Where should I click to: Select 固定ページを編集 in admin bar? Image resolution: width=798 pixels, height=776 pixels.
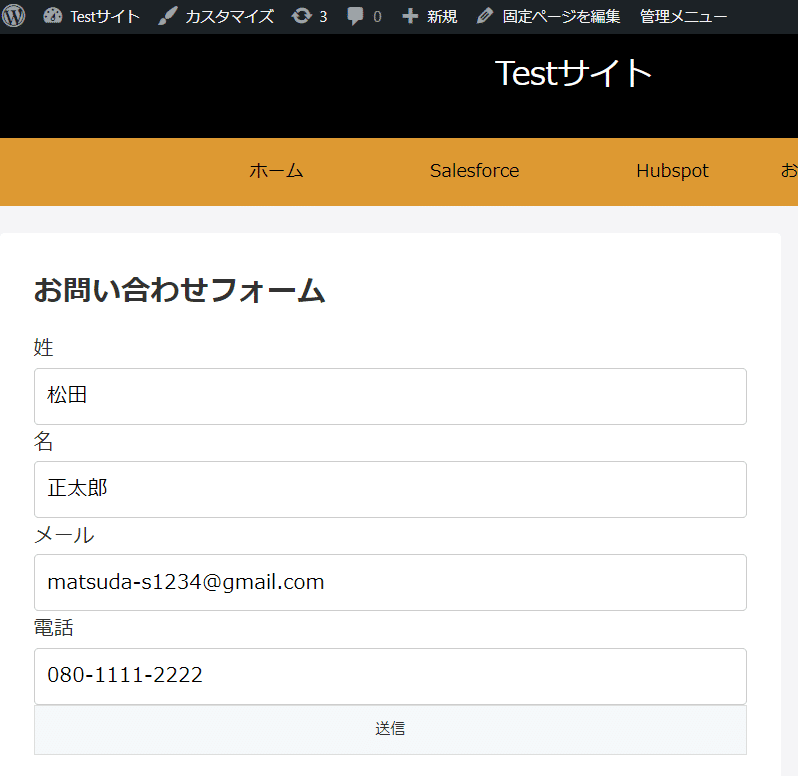tap(561, 16)
